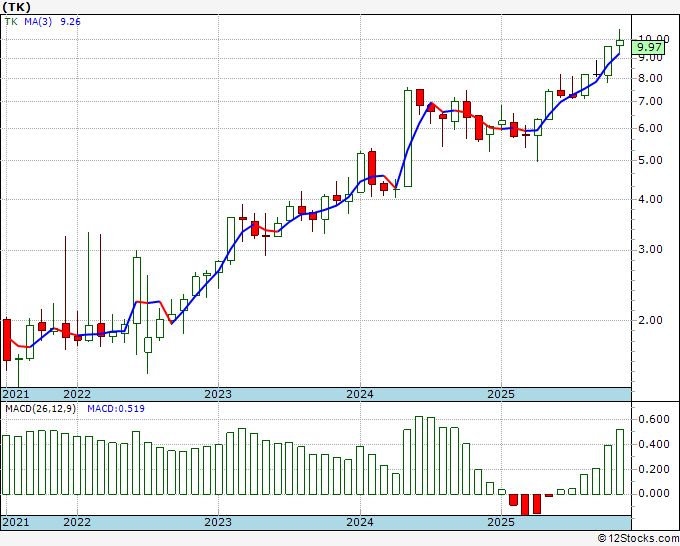Click the tall green candle from mid-2024
The height and width of the screenshot is (546, 680).
point(408,138)
